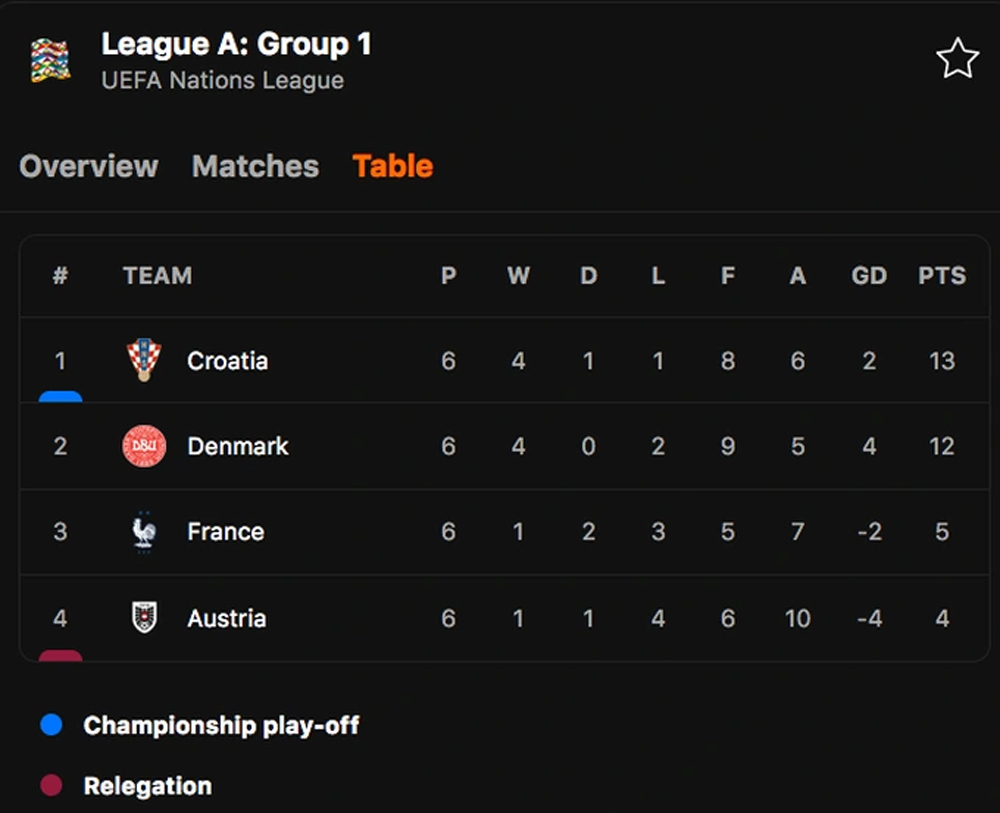The width and height of the screenshot is (1000, 813).
Task: Click the Austria team crest
Action: click(144, 617)
